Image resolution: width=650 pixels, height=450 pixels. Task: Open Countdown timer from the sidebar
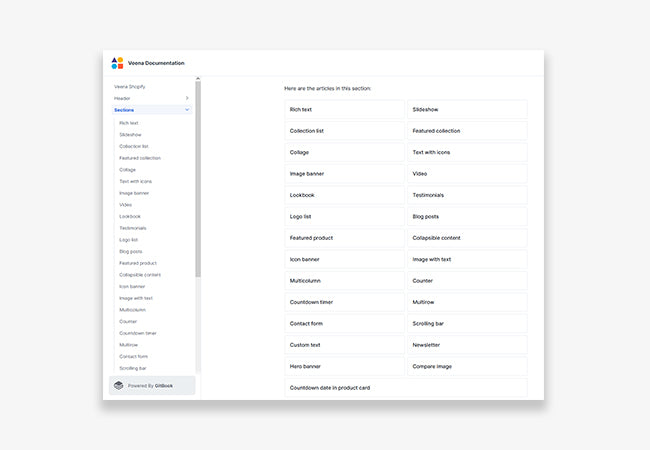pos(137,333)
